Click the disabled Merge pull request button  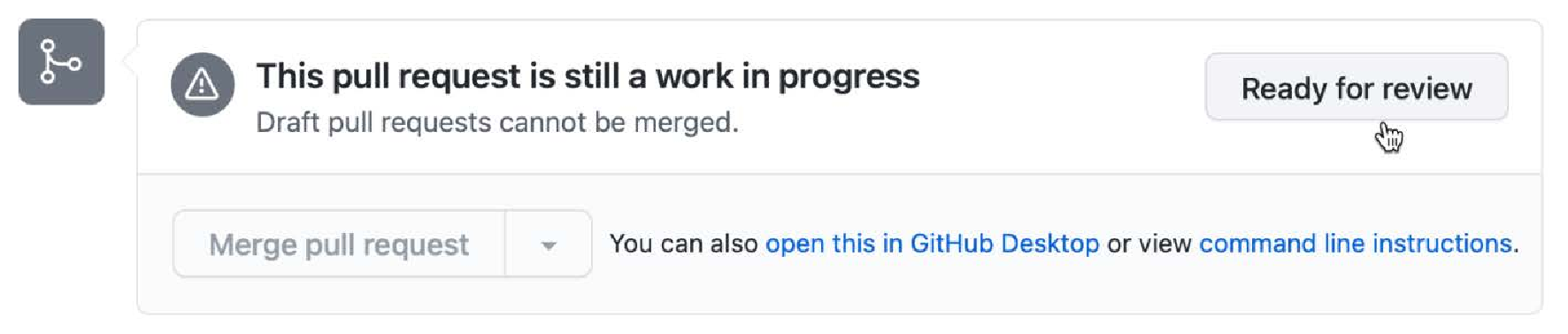(339, 244)
